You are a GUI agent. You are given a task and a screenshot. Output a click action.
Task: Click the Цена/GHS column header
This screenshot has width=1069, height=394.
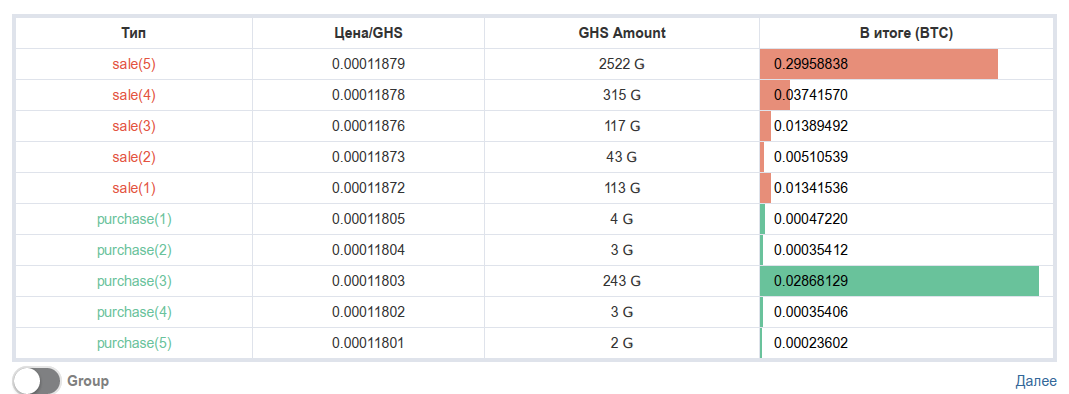368,33
